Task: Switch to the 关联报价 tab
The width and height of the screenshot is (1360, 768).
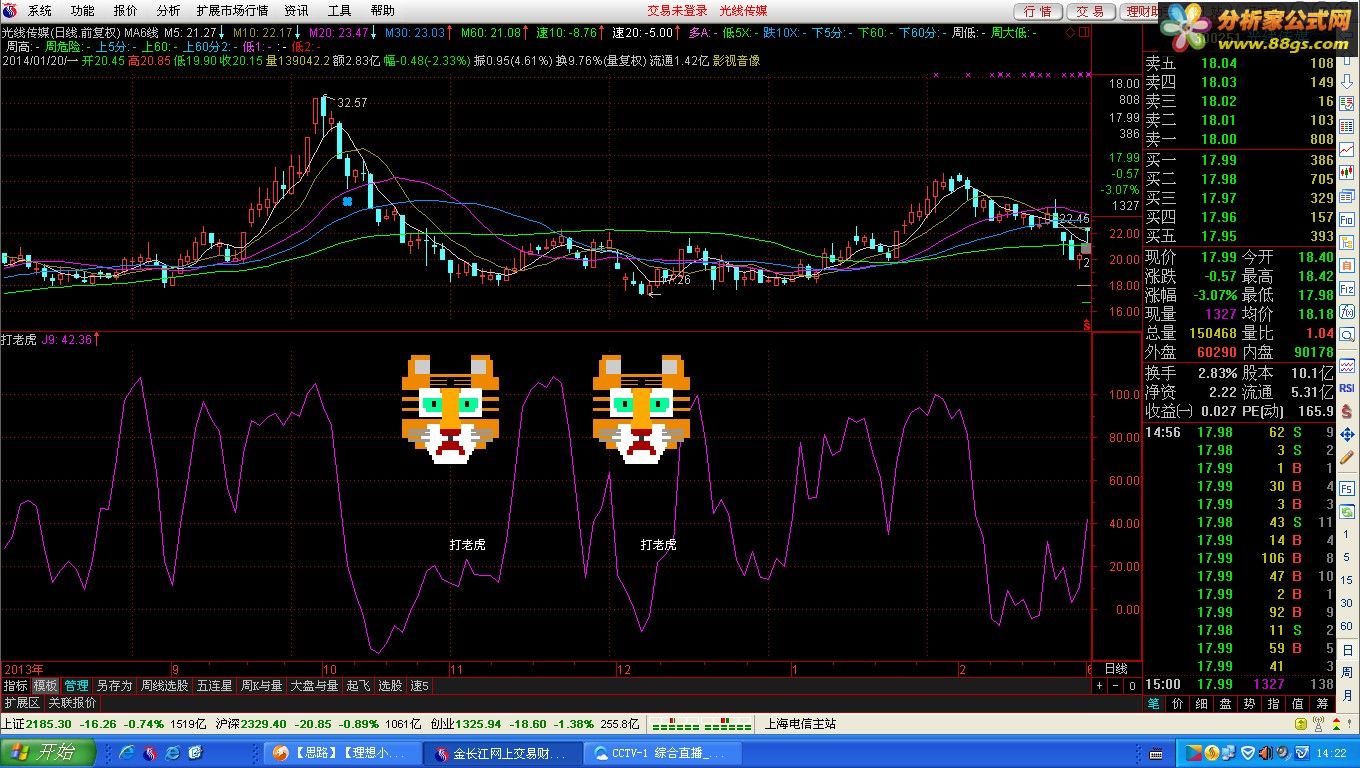Action: [72, 703]
